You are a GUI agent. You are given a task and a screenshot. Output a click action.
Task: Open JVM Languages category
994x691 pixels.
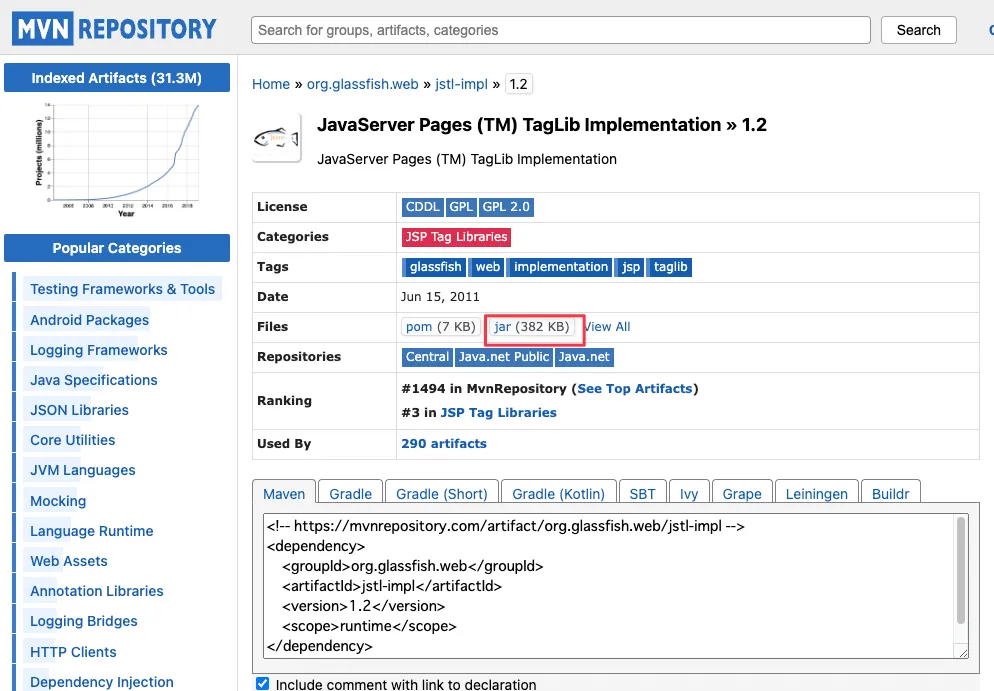[x=82, y=470]
